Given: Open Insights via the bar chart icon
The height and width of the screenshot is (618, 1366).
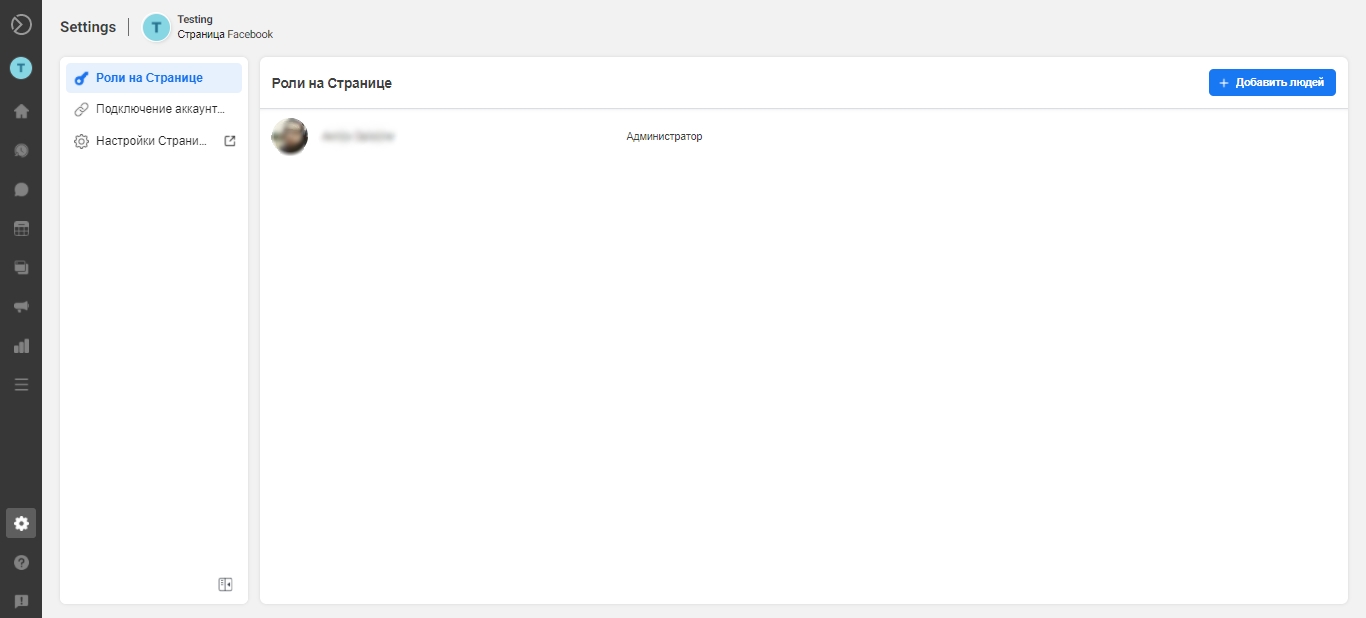Looking at the screenshot, I should click(21, 346).
